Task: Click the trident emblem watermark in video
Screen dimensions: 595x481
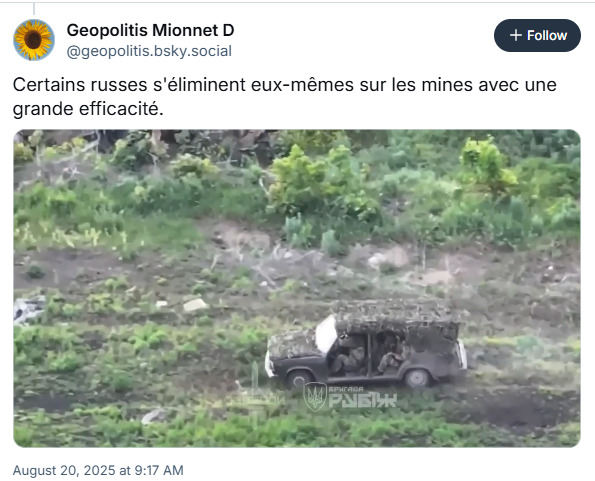Action: coord(315,397)
